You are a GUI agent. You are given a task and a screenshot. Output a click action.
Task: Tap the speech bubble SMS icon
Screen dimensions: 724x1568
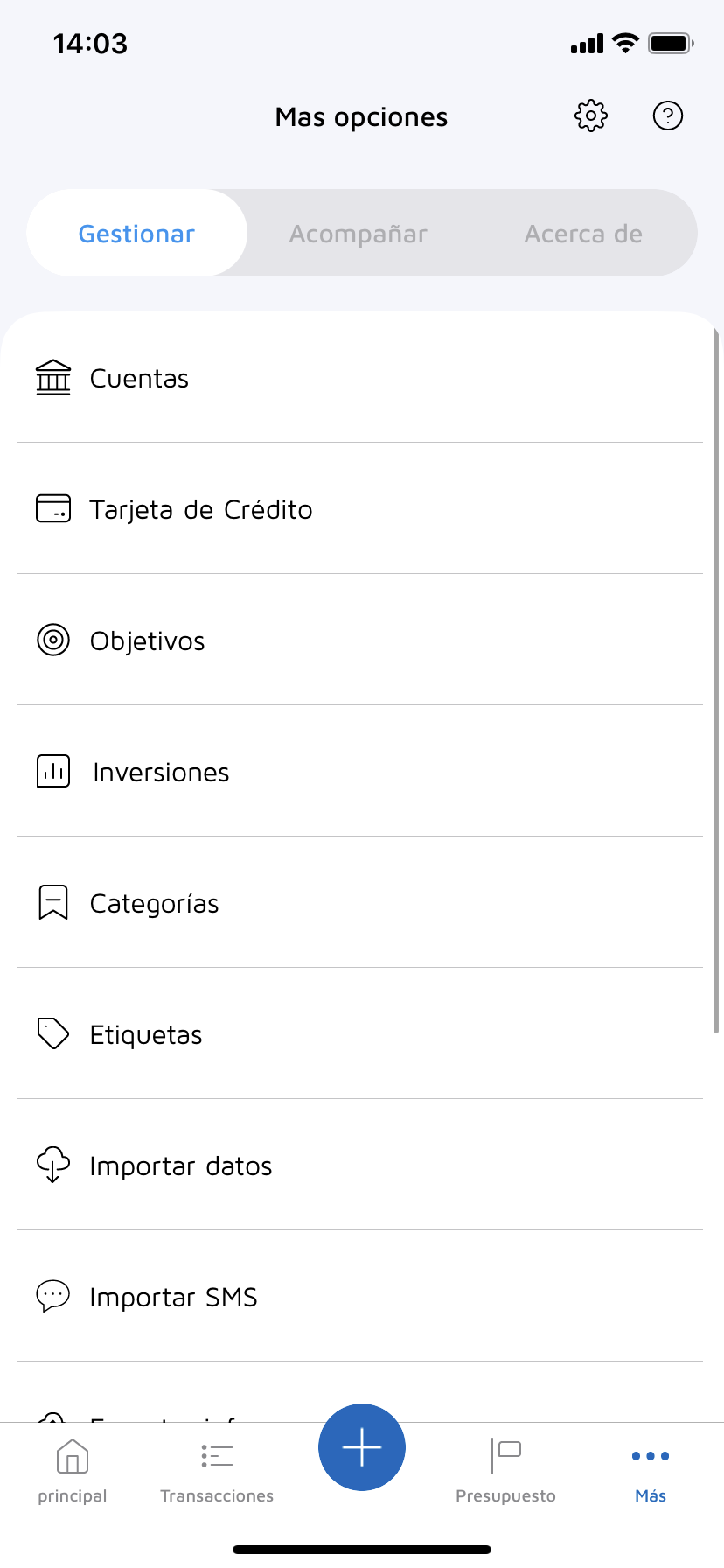pos(53,1296)
